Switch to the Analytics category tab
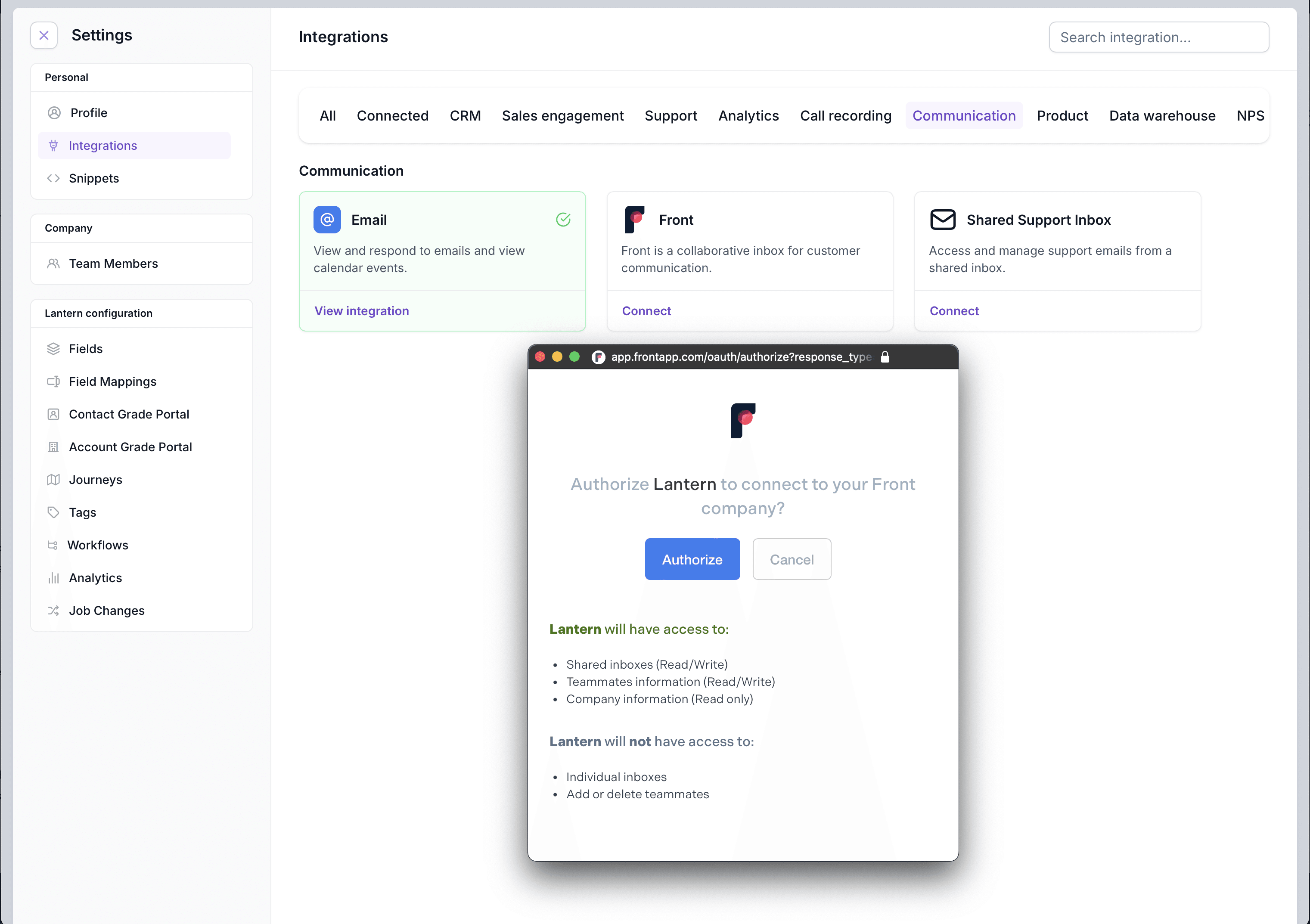 [x=748, y=116]
